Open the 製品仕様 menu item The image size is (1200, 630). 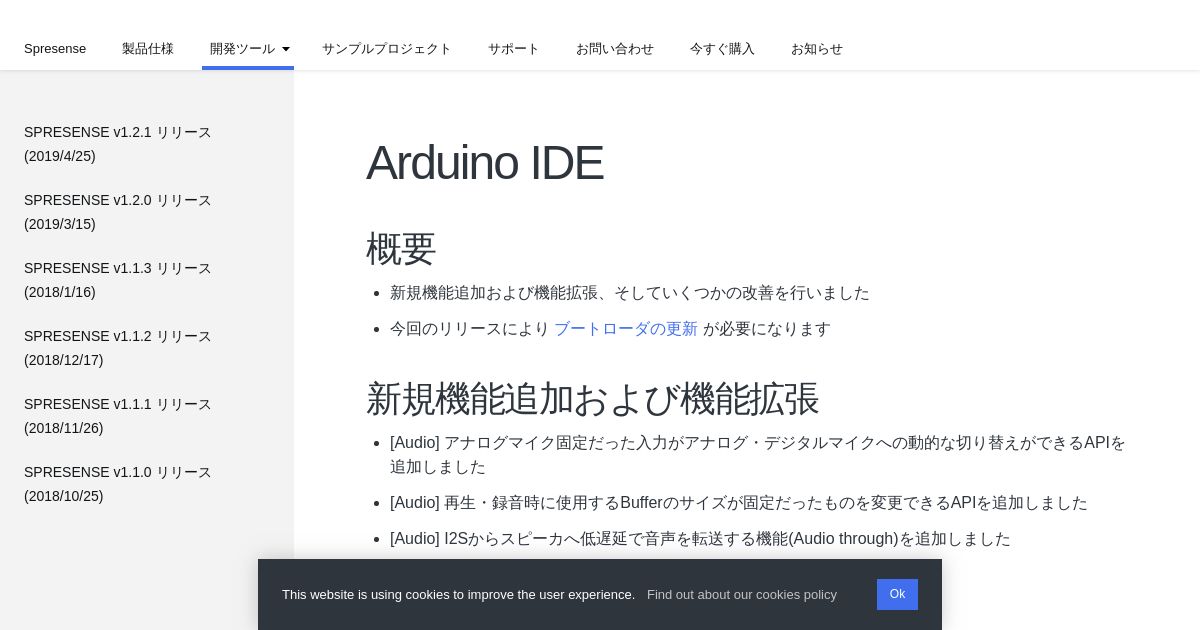point(148,48)
